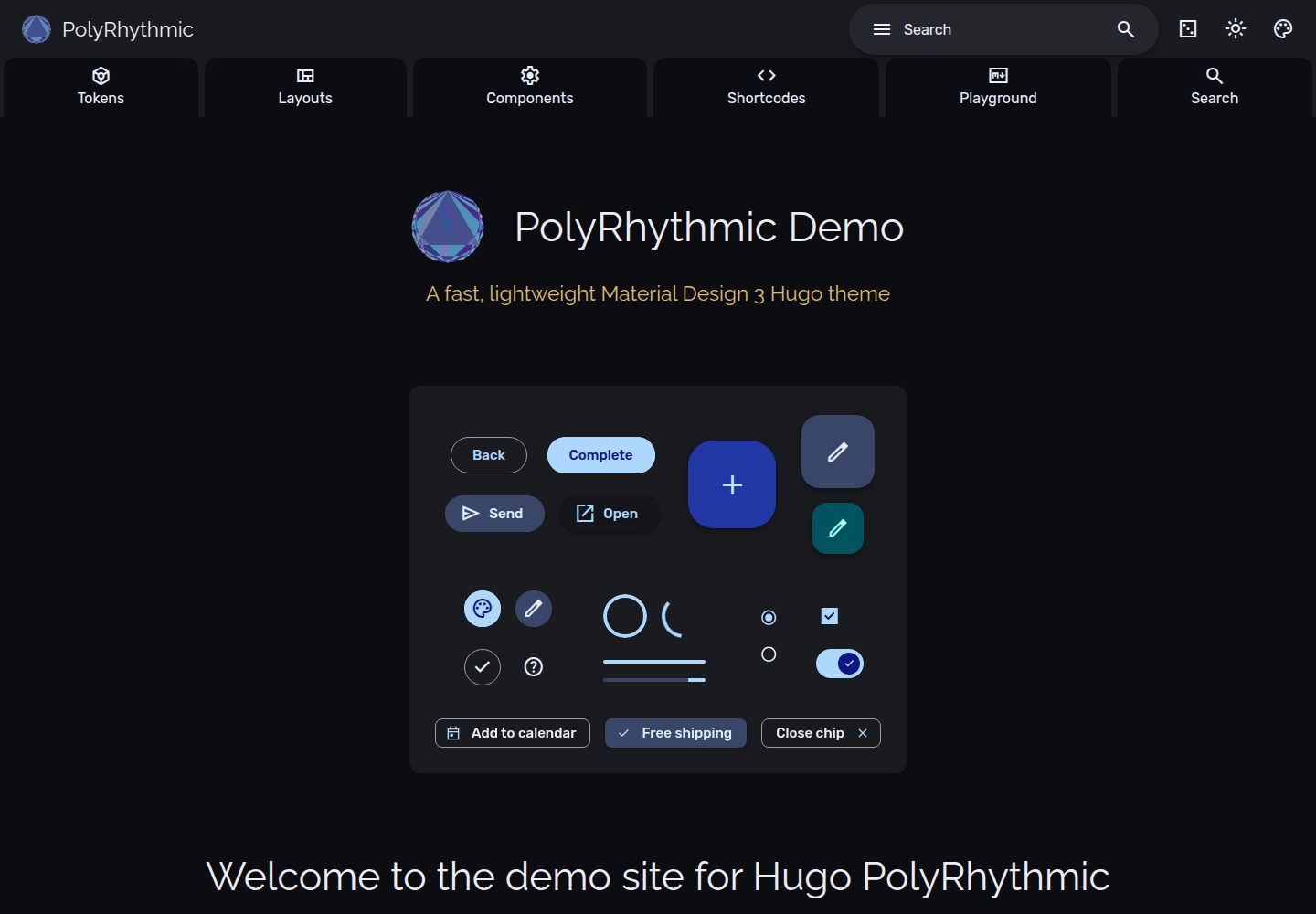Open the Playground tab
Viewport: 1316px width, 914px height.
998,88
